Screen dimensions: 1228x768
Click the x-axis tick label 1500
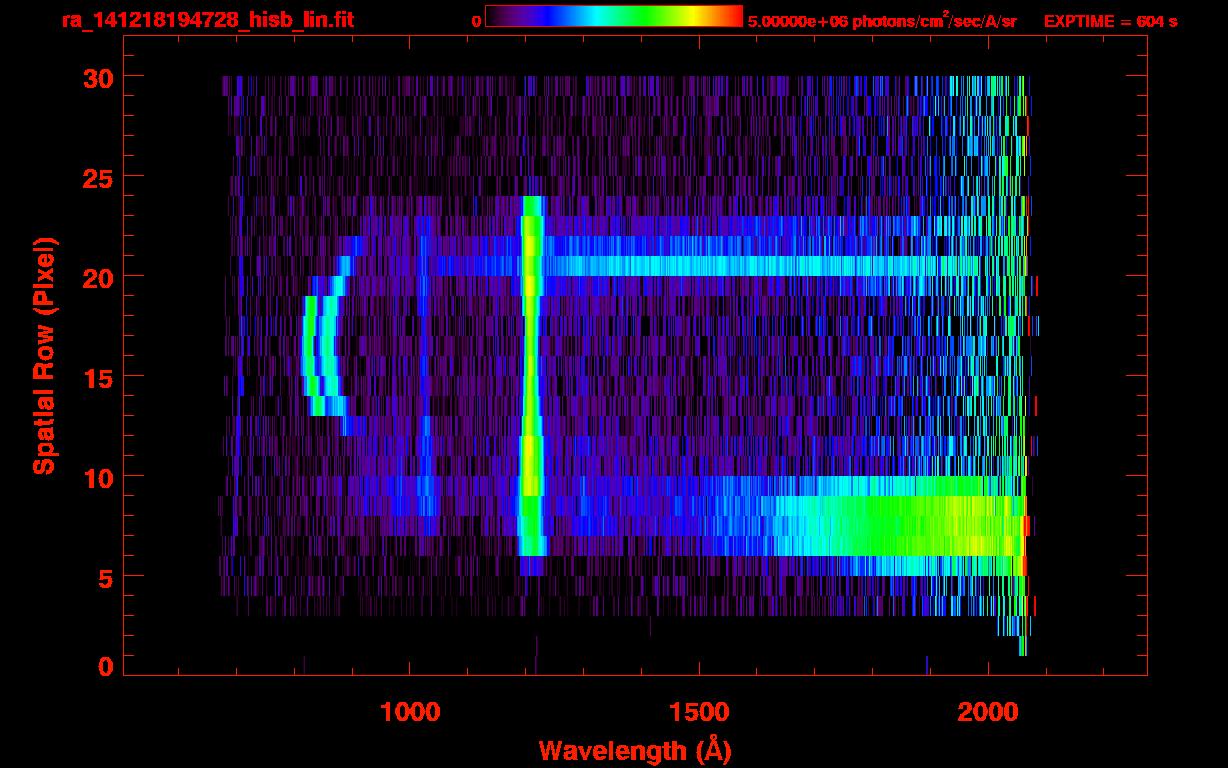699,712
